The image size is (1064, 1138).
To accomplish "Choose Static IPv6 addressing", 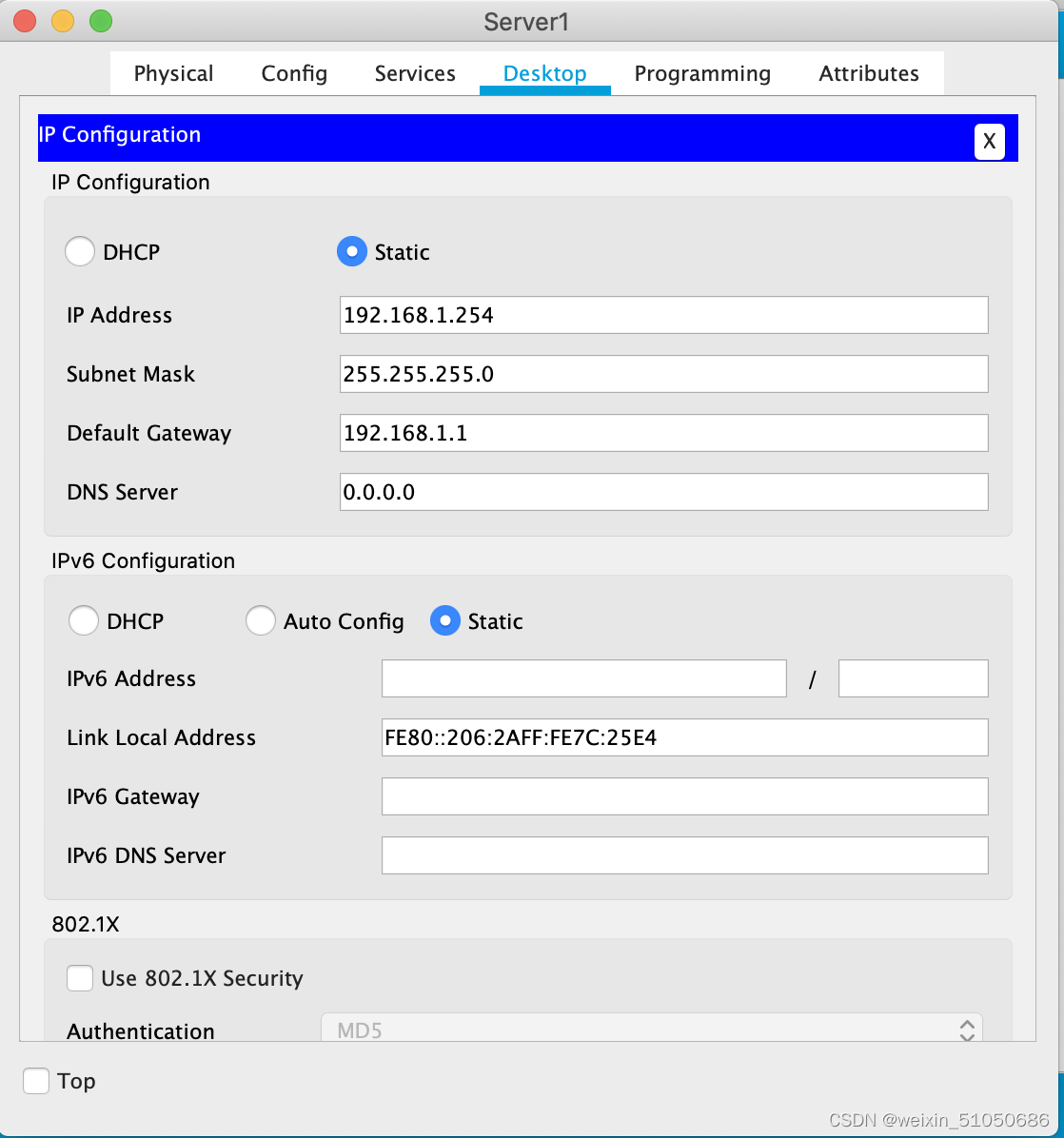I will 444,620.
